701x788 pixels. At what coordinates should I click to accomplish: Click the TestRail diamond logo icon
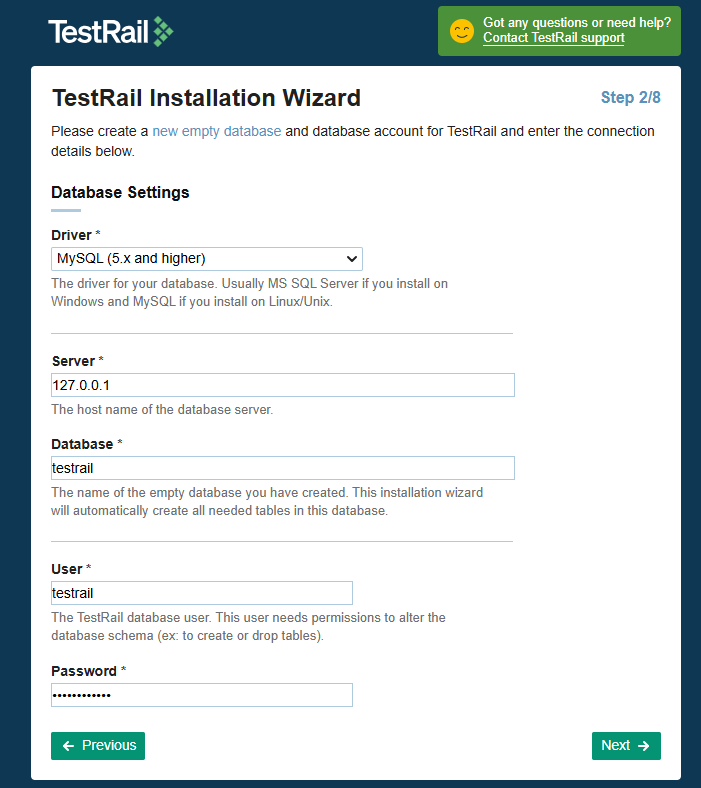coord(163,32)
